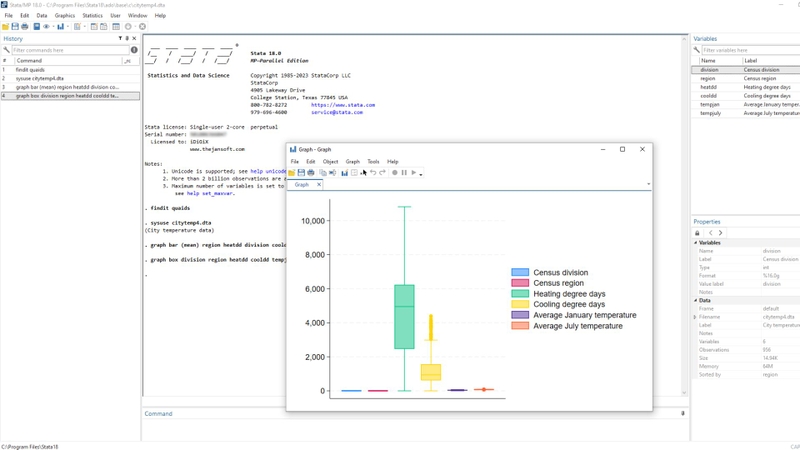Click the Graph window bar-chart icon in main toolbar
This screenshot has height=450, width=800.
pos(60,27)
